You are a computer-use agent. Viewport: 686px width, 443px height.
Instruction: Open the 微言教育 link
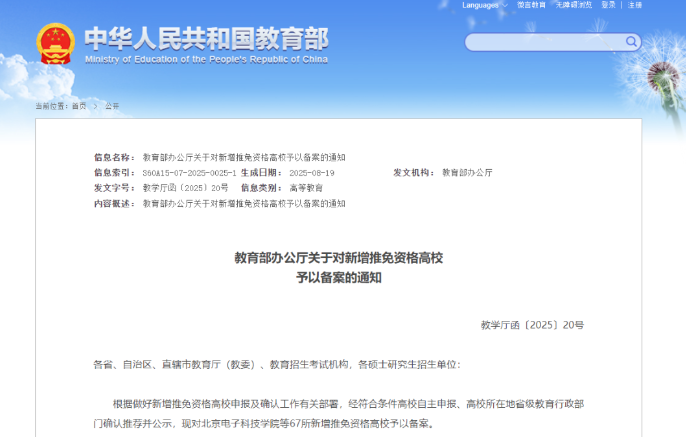tap(531, 5)
